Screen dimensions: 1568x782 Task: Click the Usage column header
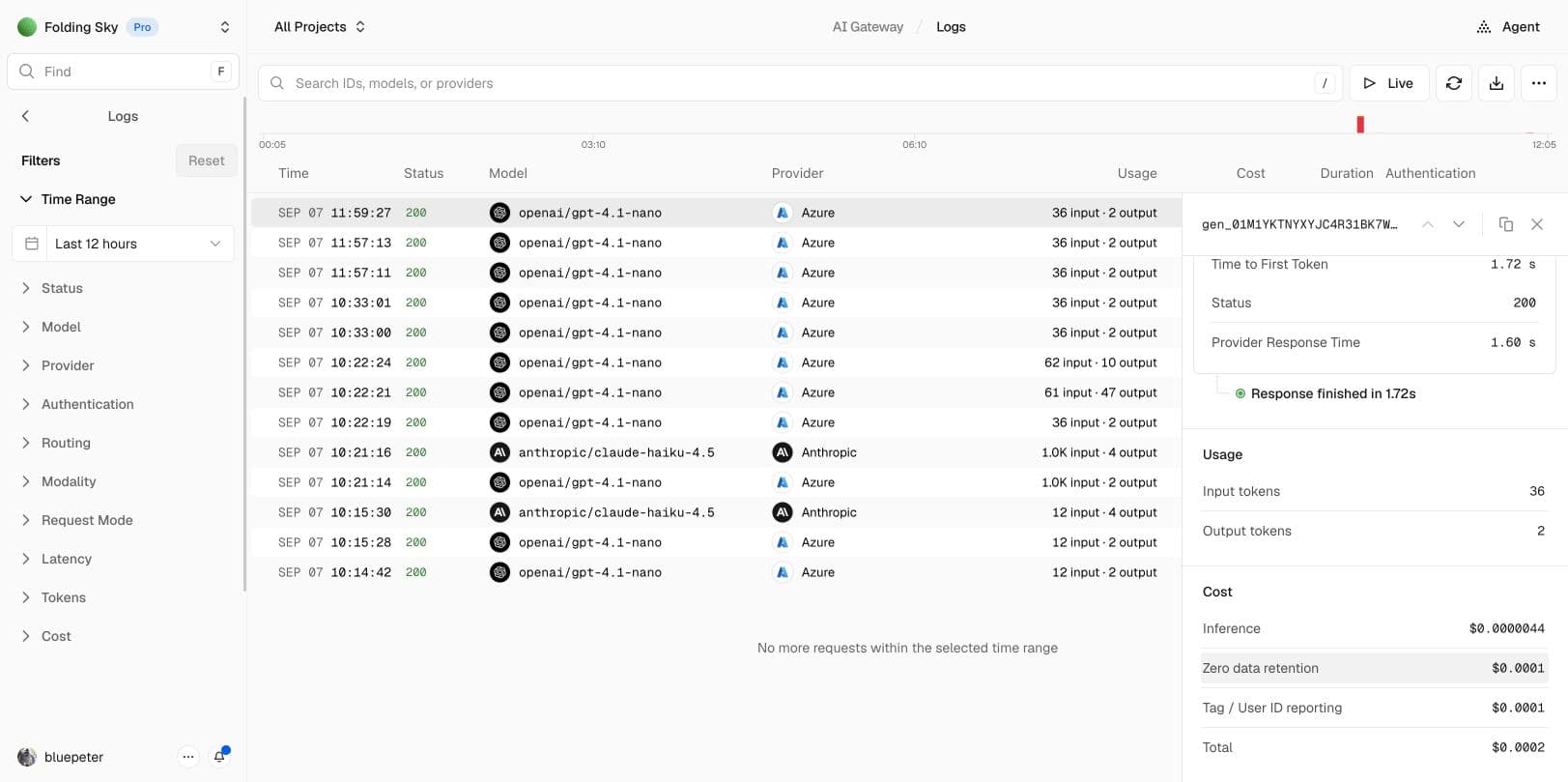[x=1137, y=173]
